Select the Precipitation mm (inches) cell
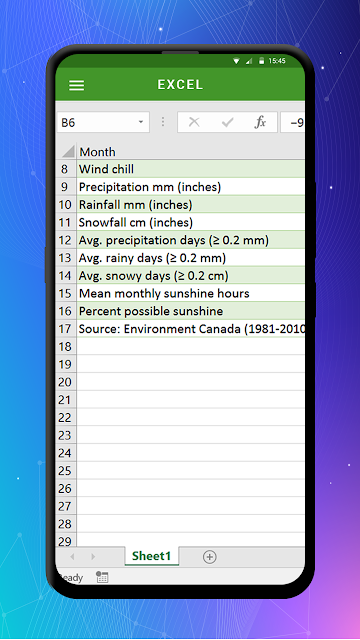 (x=191, y=187)
